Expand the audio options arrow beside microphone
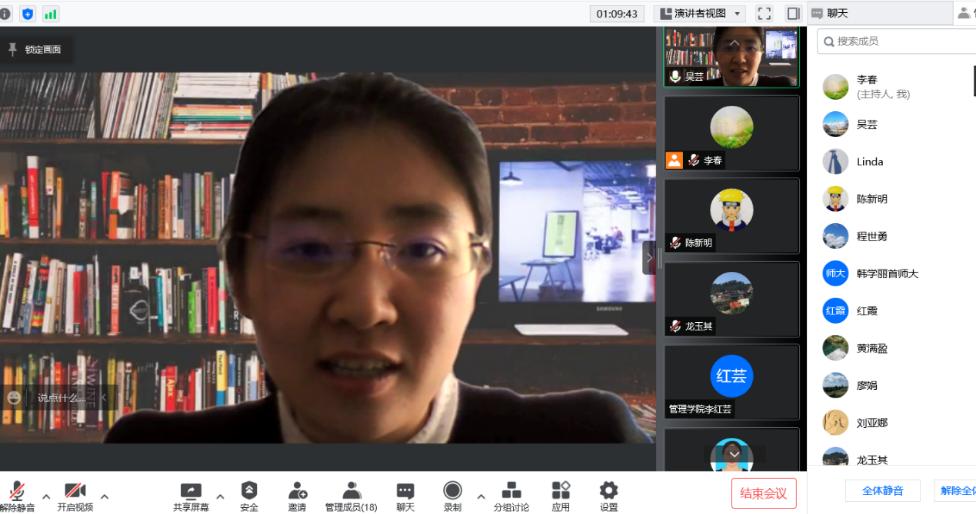 [46, 496]
